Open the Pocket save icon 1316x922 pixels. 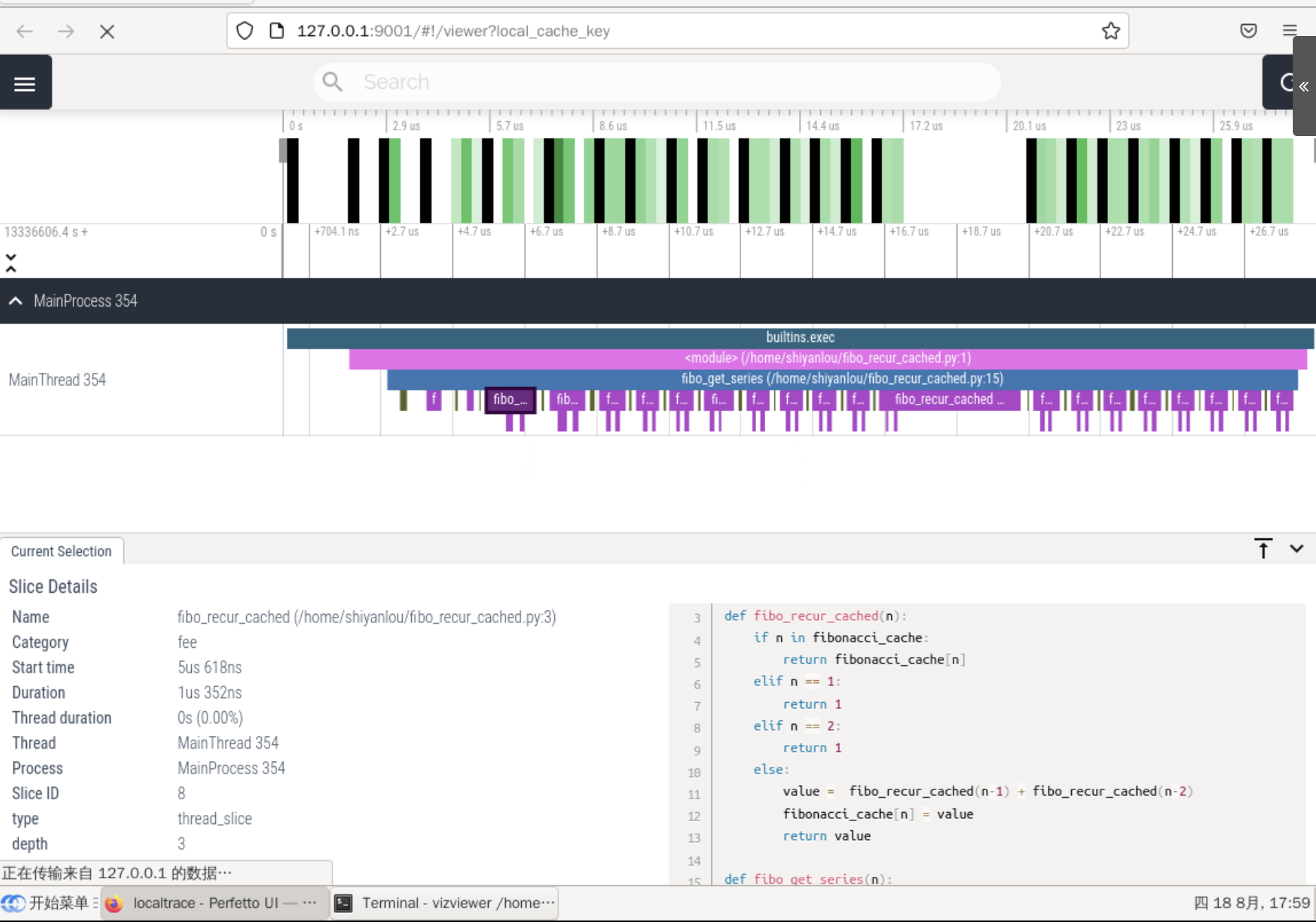pyautogui.click(x=1248, y=31)
